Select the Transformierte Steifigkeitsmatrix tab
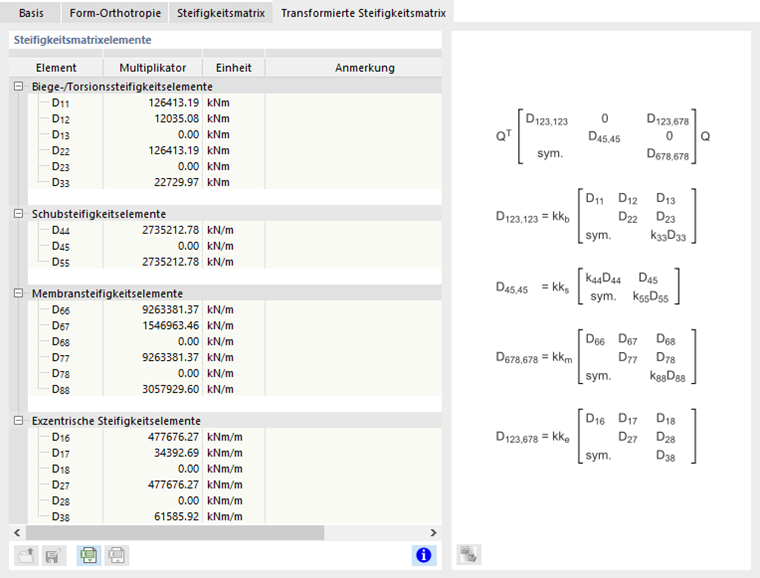Image resolution: width=760 pixels, height=578 pixels. pos(364,12)
